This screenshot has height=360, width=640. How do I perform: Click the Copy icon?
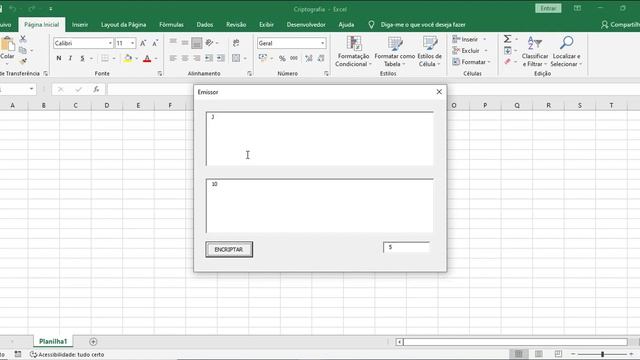click(23, 50)
